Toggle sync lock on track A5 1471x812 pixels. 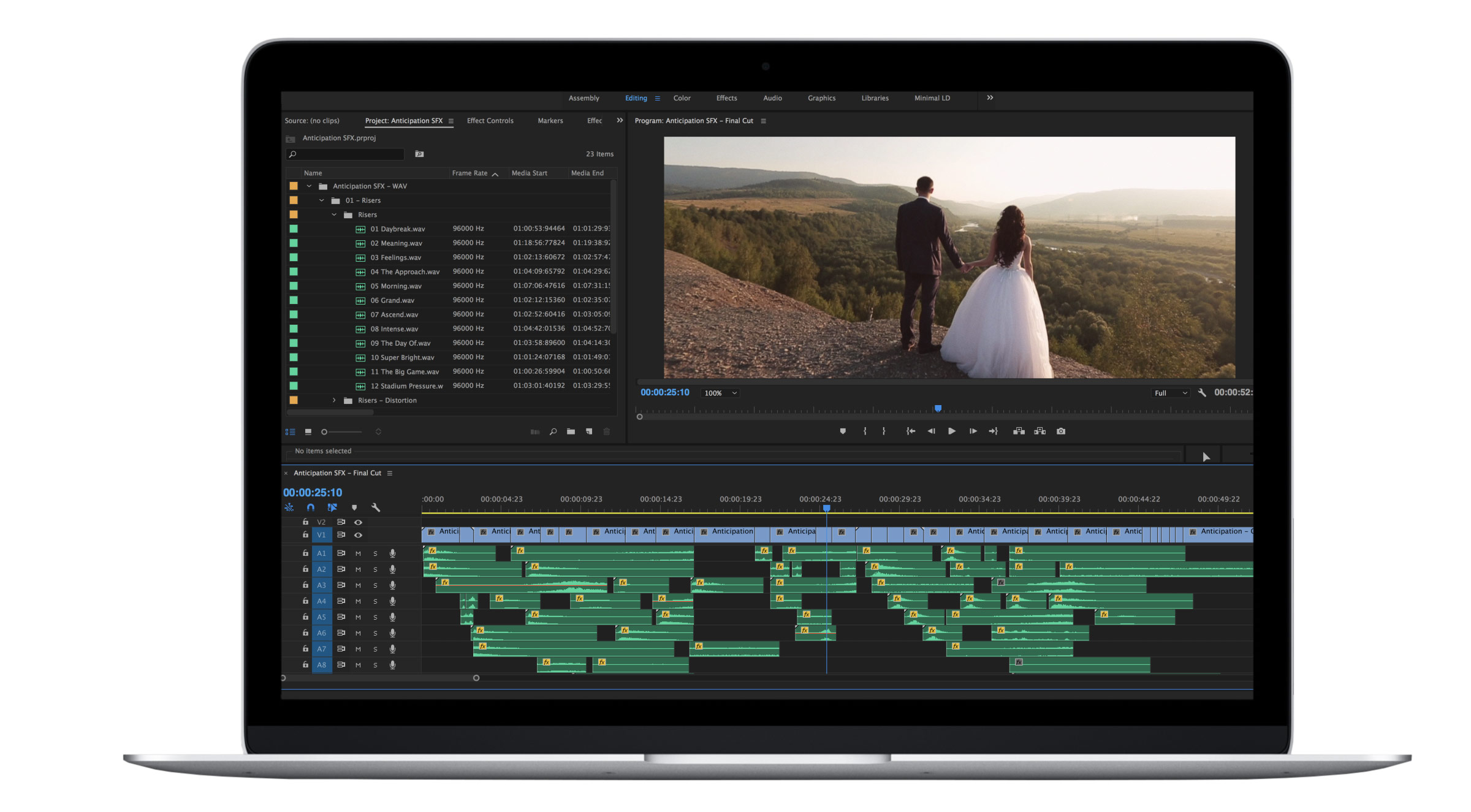click(x=341, y=617)
